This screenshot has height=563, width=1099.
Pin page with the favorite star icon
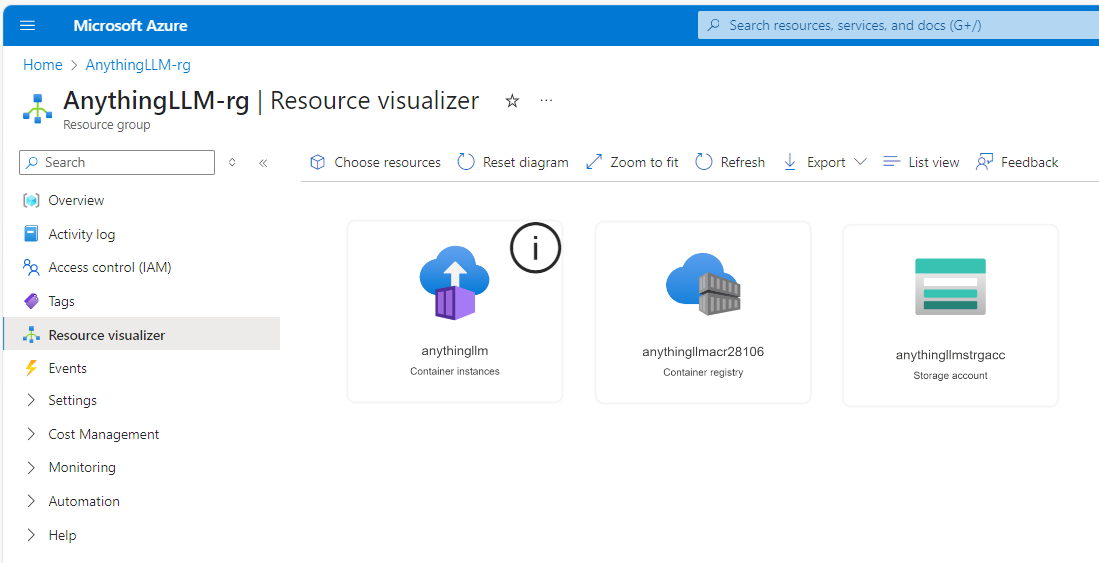pos(512,101)
